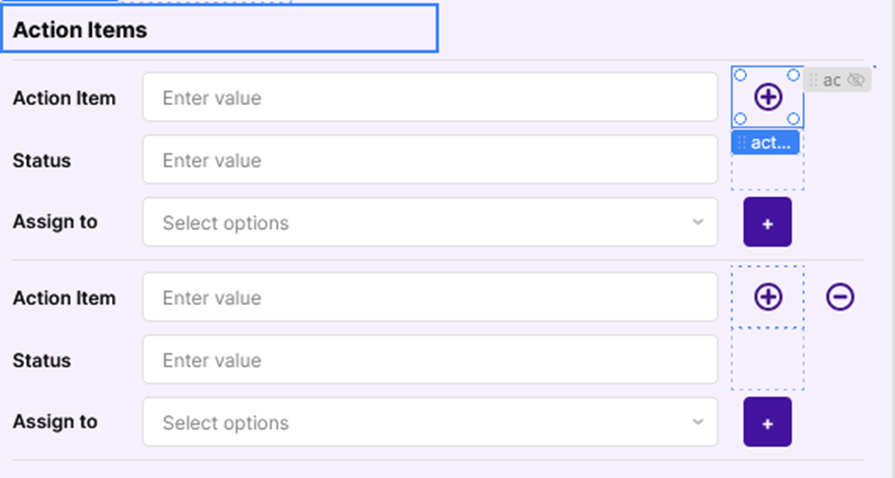Select the blue 'act...' component label
The height and width of the screenshot is (478, 895).
770,143
